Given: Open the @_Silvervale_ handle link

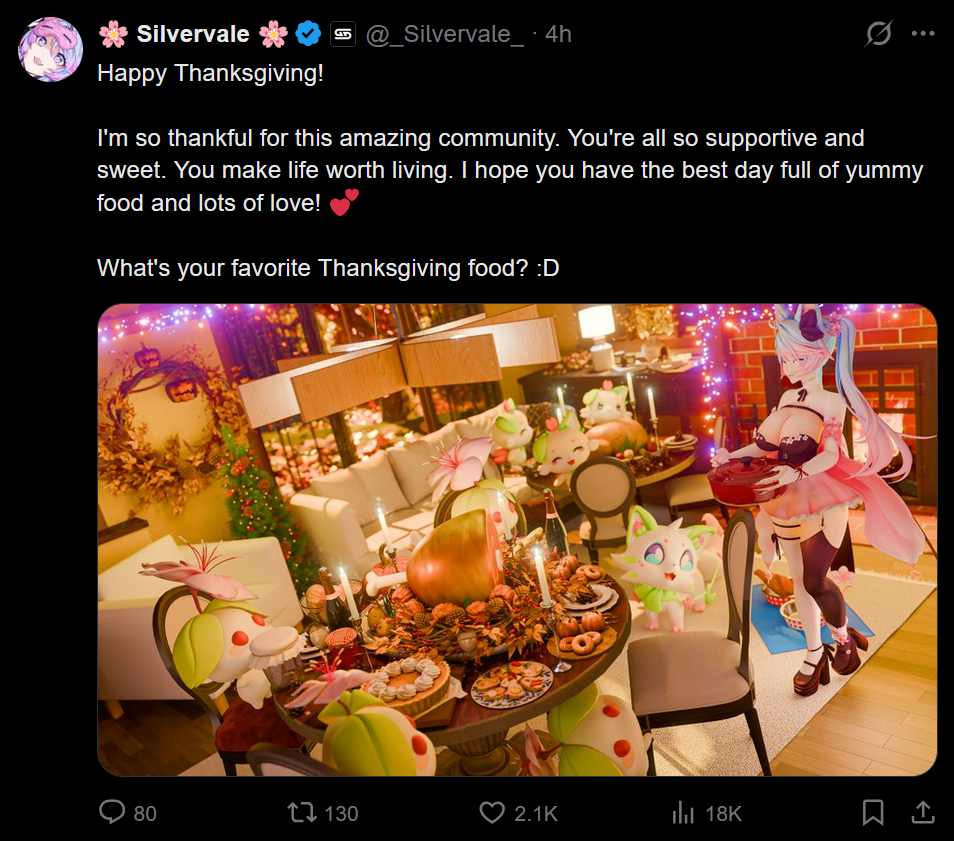Looking at the screenshot, I should 445,34.
